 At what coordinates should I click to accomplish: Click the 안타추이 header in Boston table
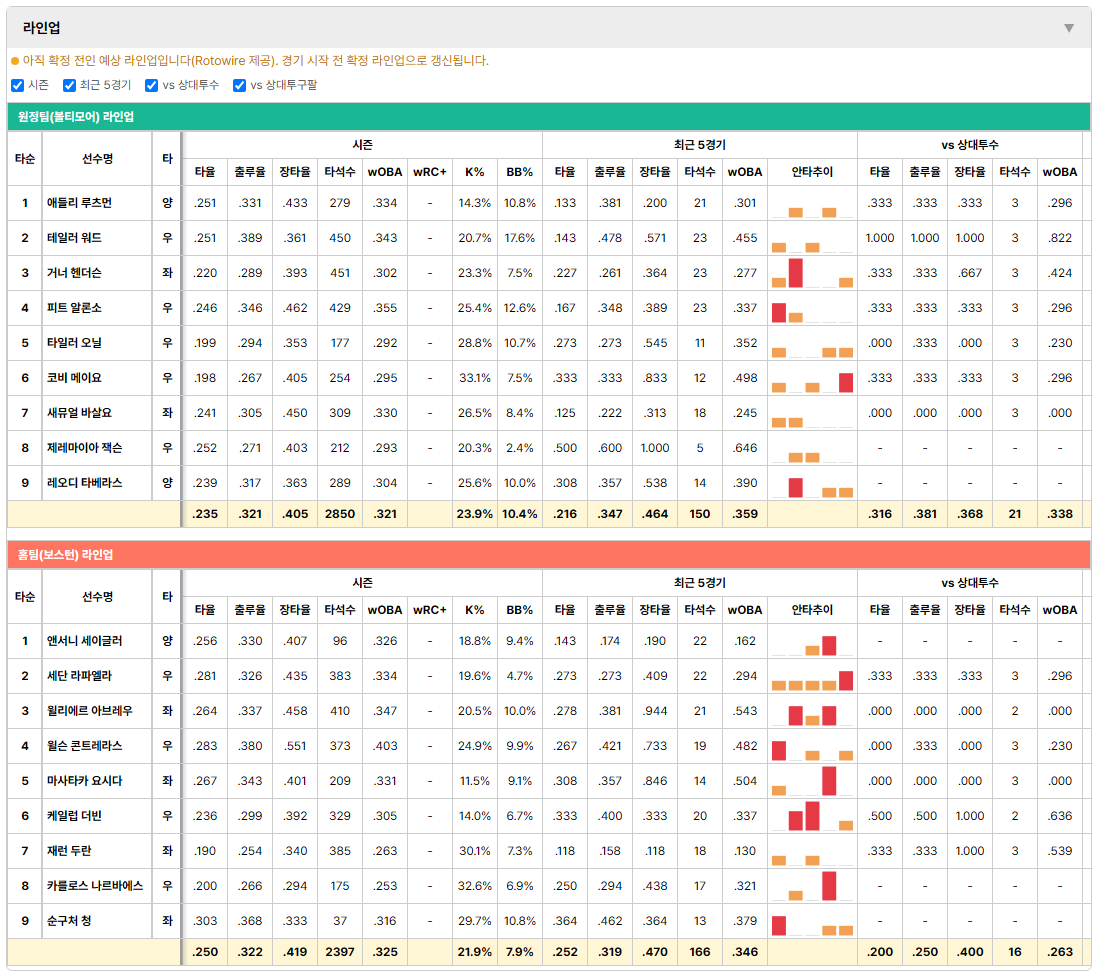pos(812,610)
